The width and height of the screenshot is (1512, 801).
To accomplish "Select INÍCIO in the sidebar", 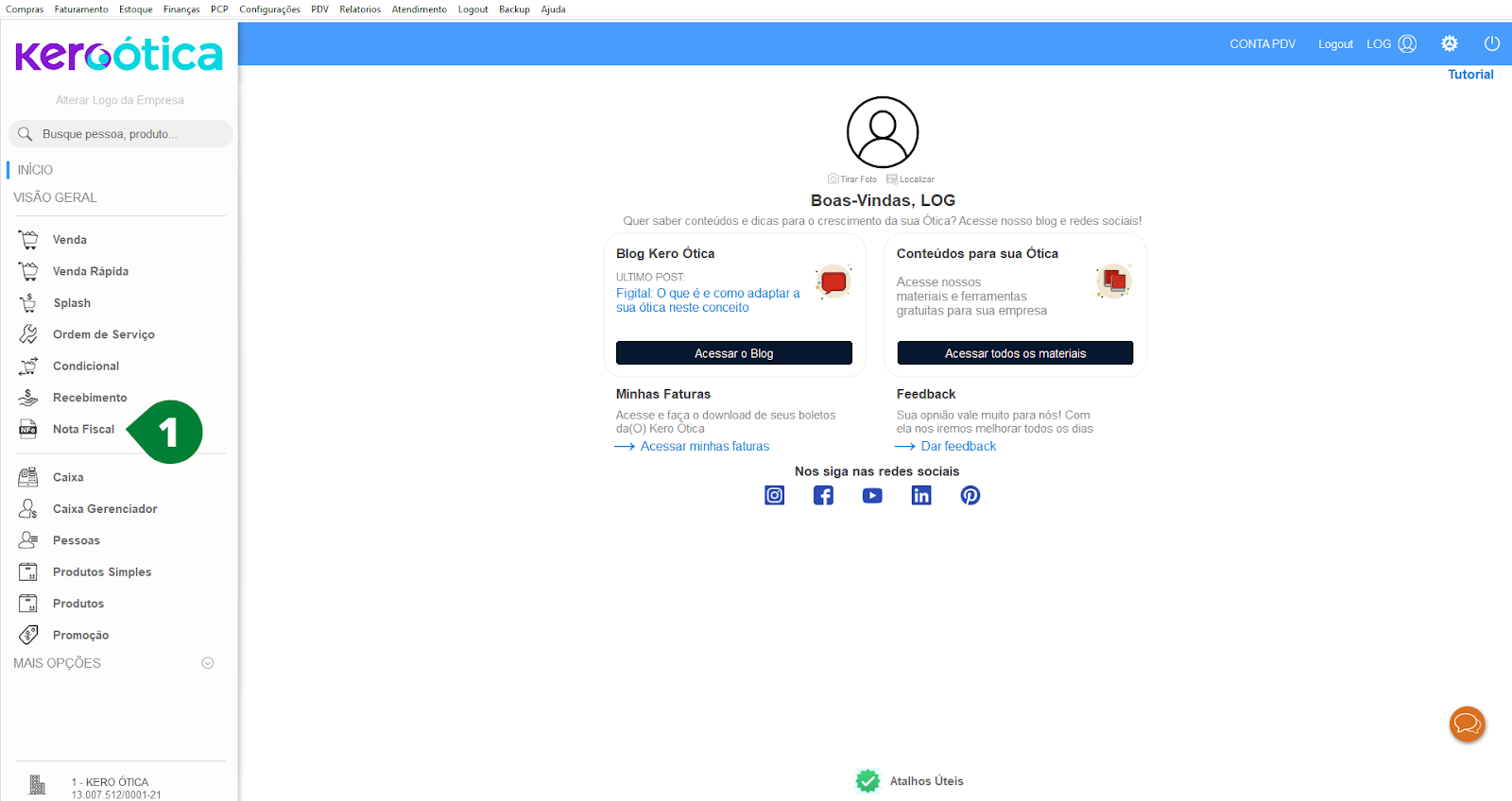I will click(35, 170).
